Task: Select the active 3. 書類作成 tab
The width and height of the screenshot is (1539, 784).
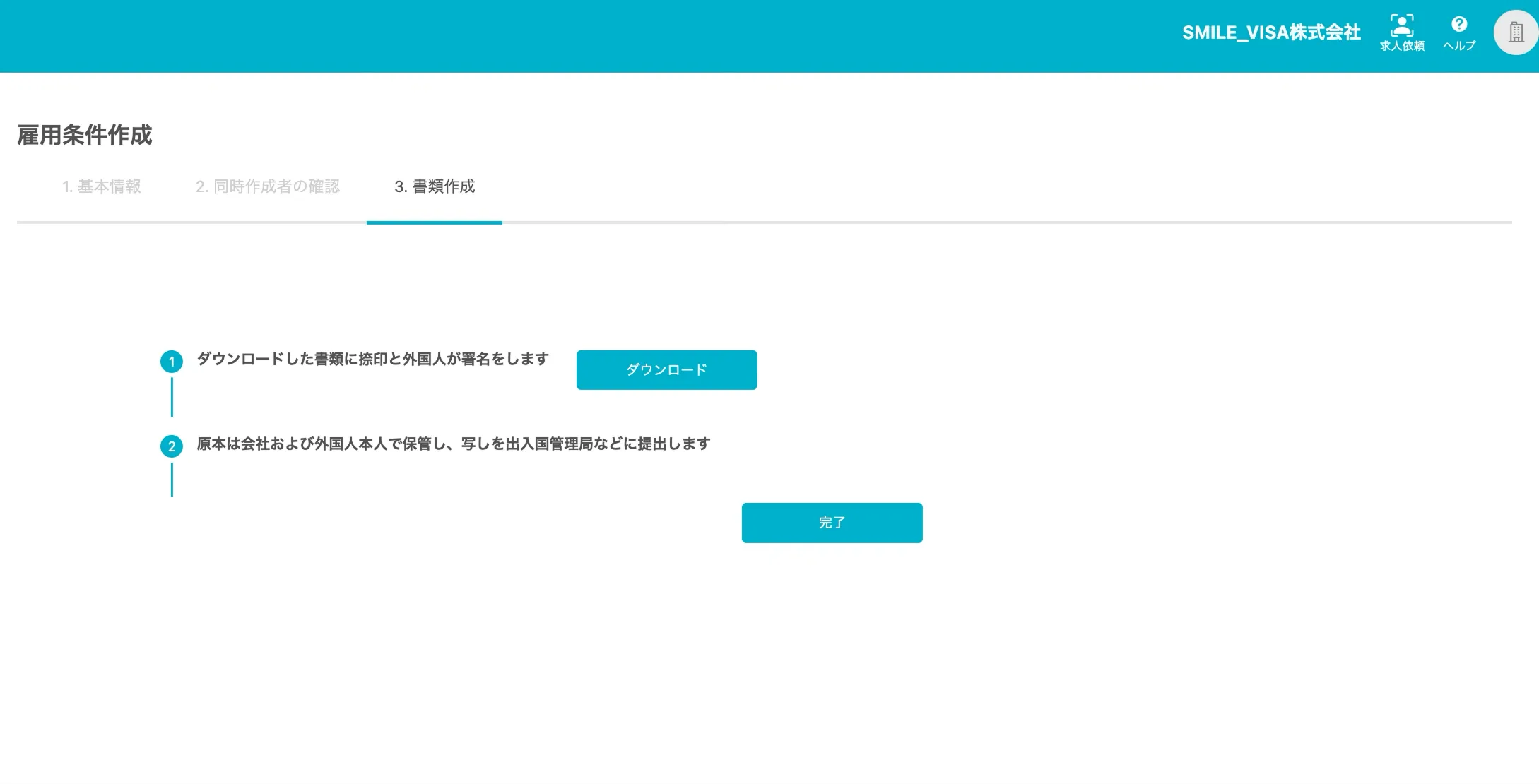Action: click(435, 186)
